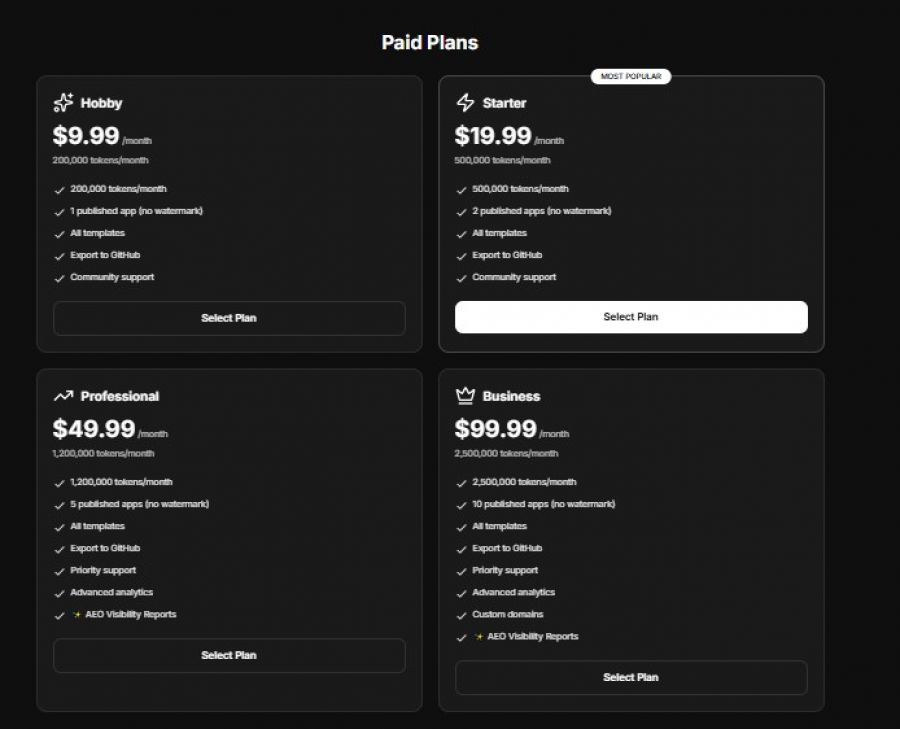The image size is (900, 729).
Task: Click the checkmark next to Export to GitHub under Hobby
Action: pos(60,255)
